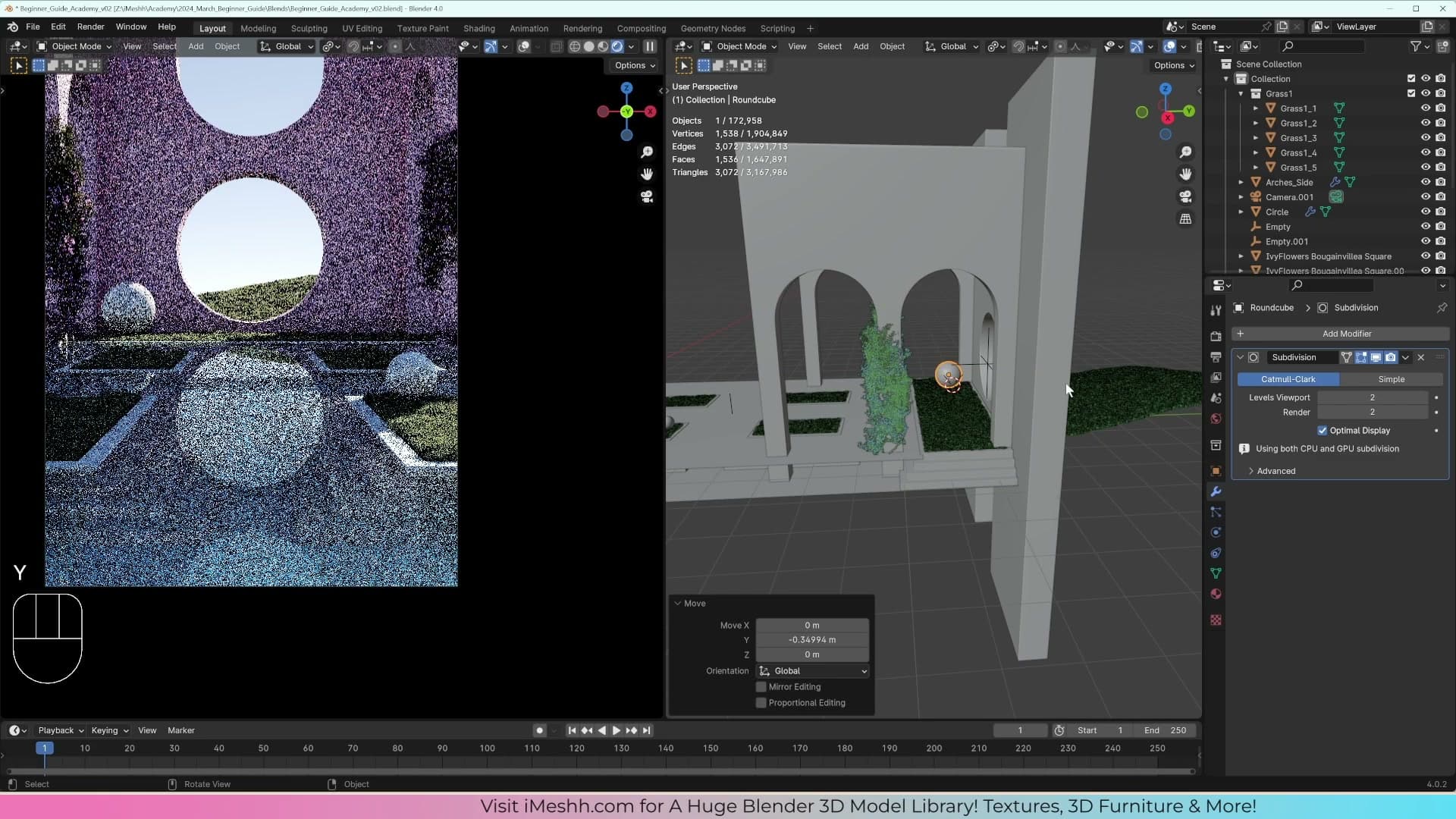Open the Particles properties tab
This screenshot has height=819, width=1456.
1216,512
